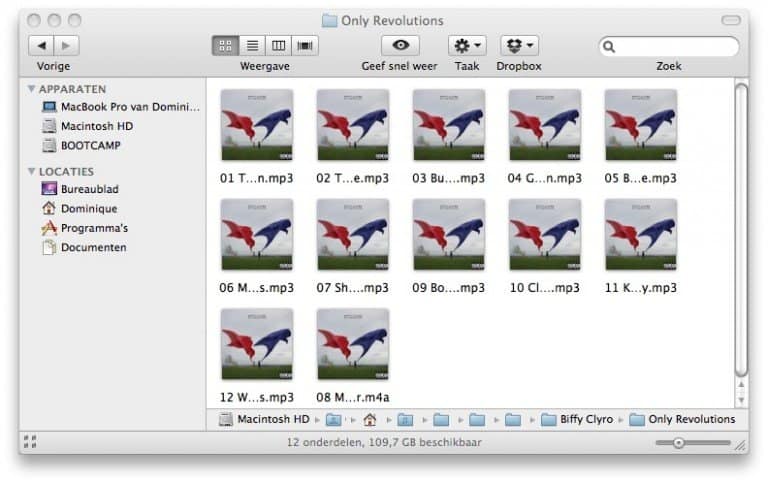This screenshot has width=768, height=483.
Task: Jump to Biffy Clyro in path bar
Action: pyautogui.click(x=577, y=419)
